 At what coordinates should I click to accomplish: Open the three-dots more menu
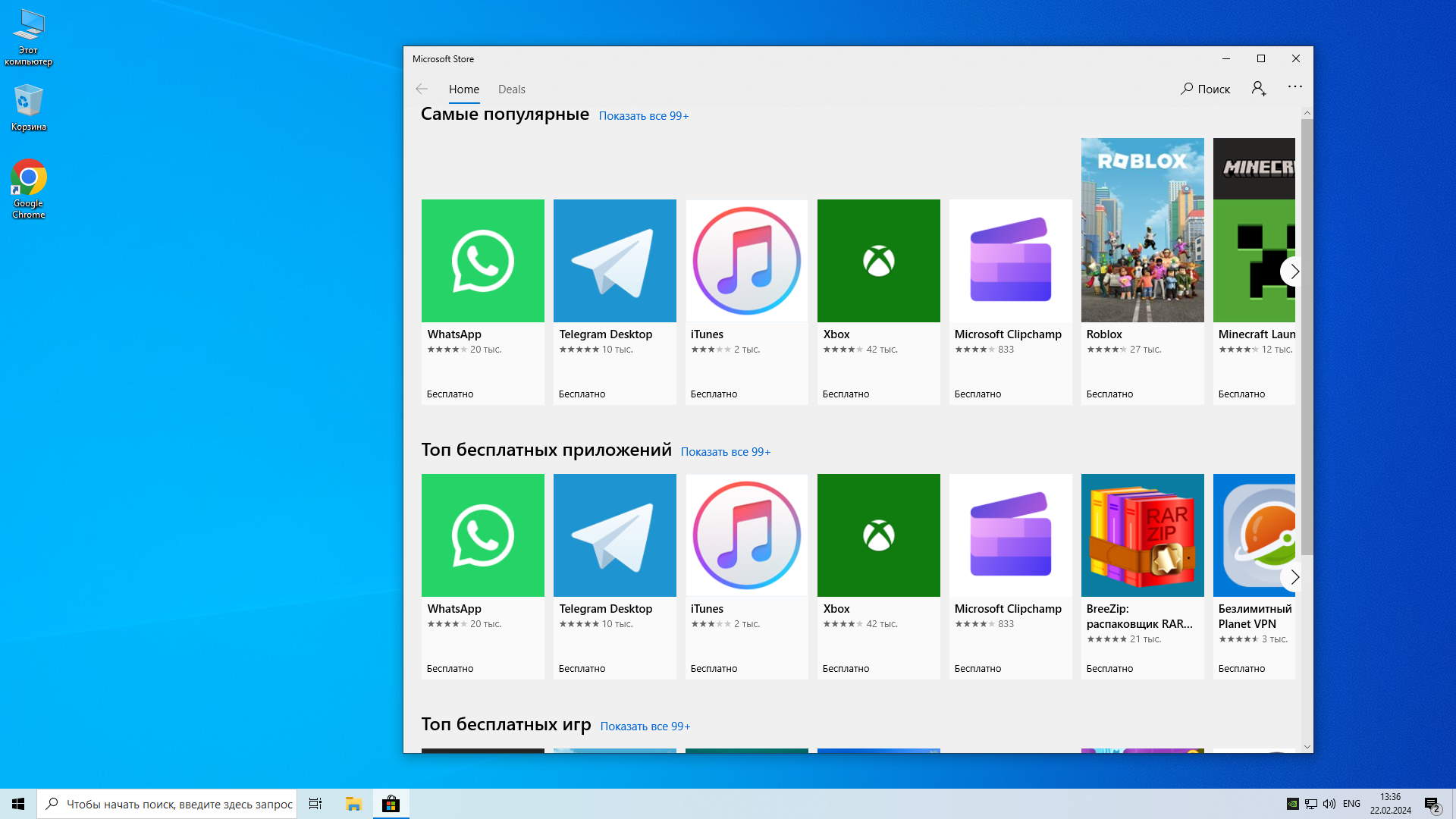[x=1294, y=87]
